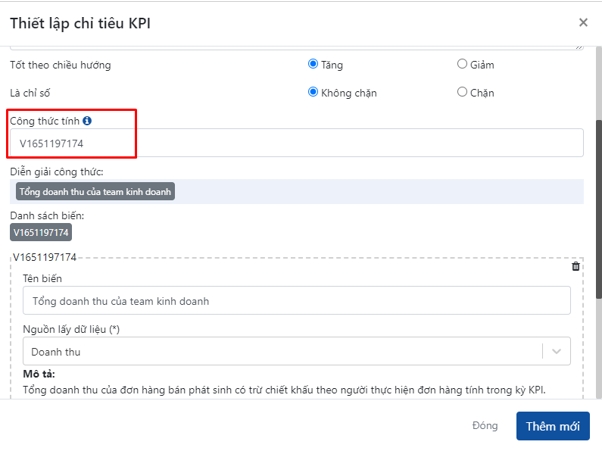Click into the Tên biến text field

click(x=296, y=300)
